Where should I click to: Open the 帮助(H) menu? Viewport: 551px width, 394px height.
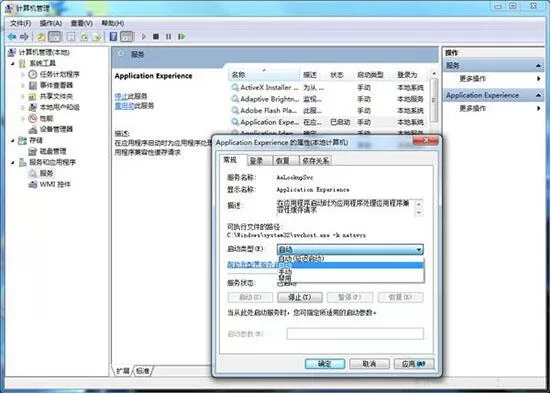click(112, 23)
